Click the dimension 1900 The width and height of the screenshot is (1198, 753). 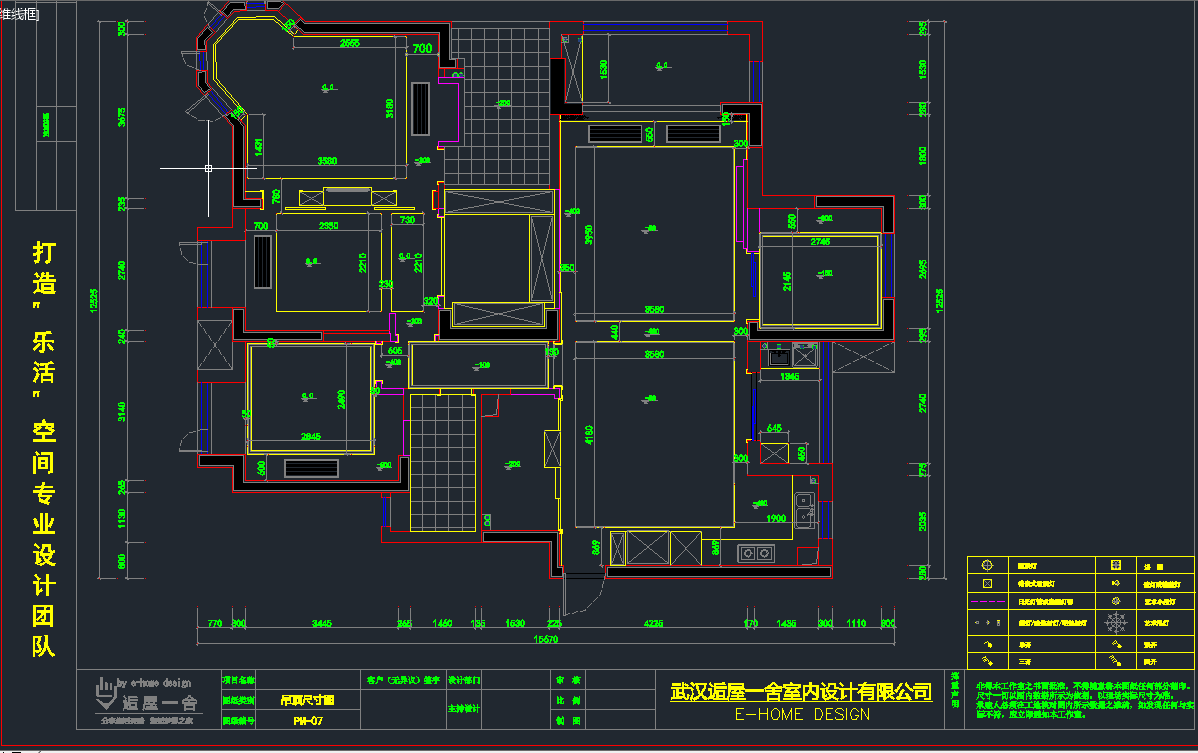(776, 519)
